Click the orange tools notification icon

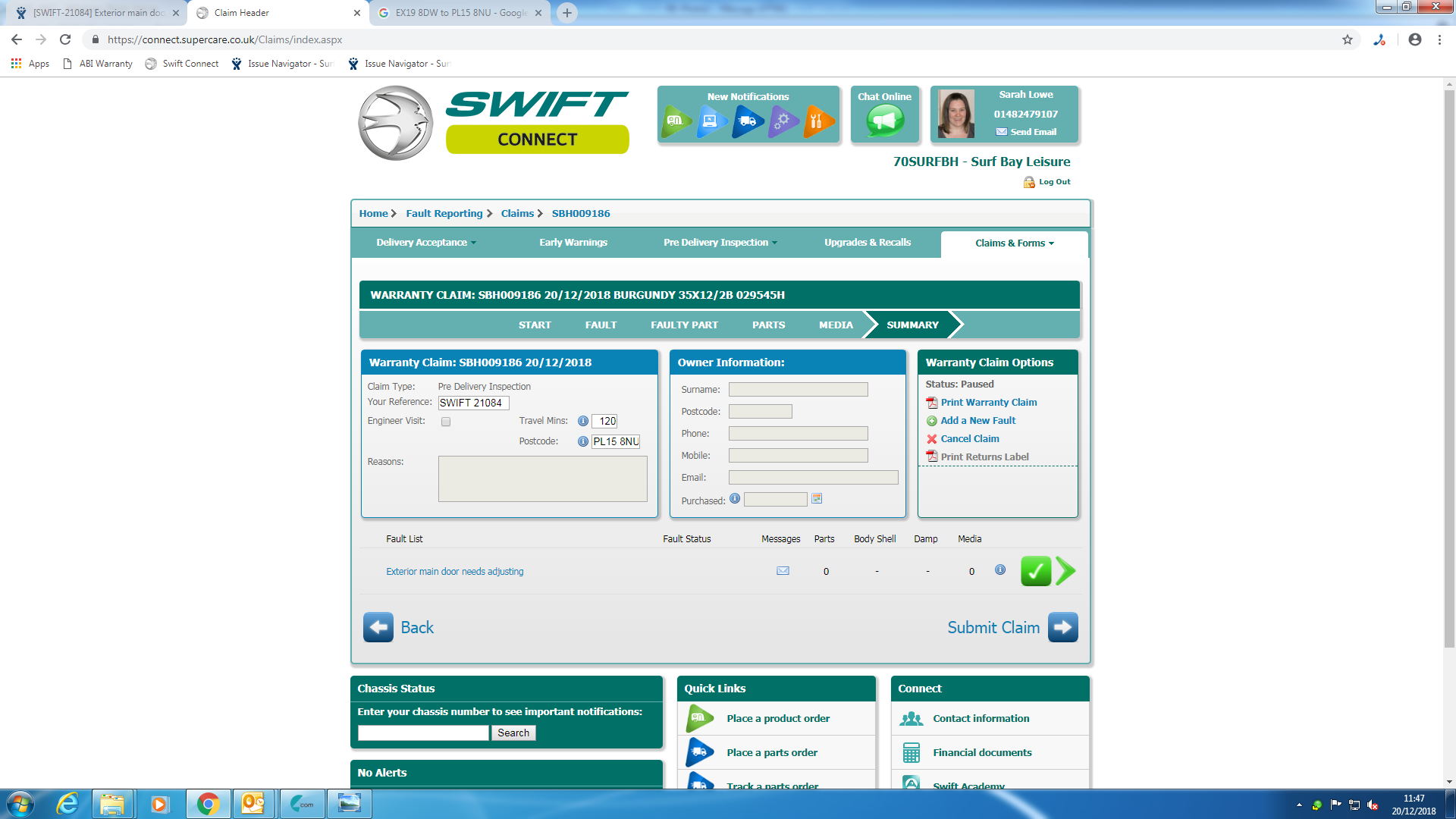pos(818,121)
